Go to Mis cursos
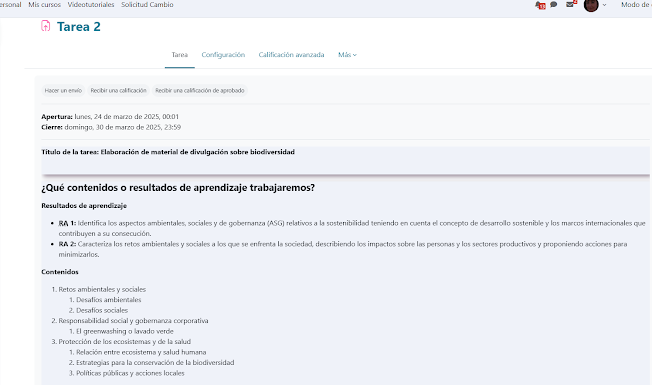652x385 pixels. click(44, 5)
